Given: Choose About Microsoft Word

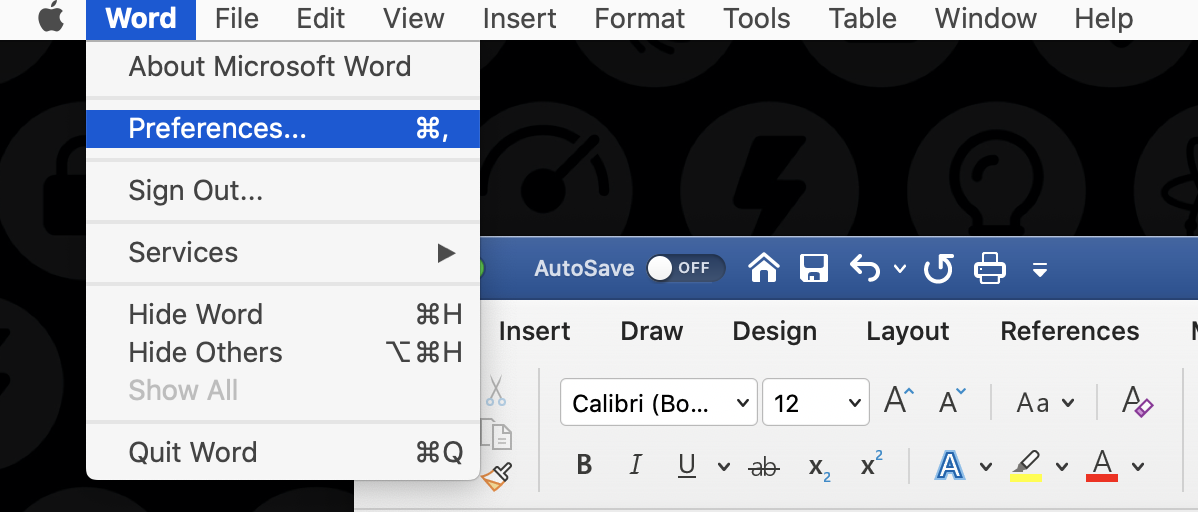Looking at the screenshot, I should tap(283, 66).
